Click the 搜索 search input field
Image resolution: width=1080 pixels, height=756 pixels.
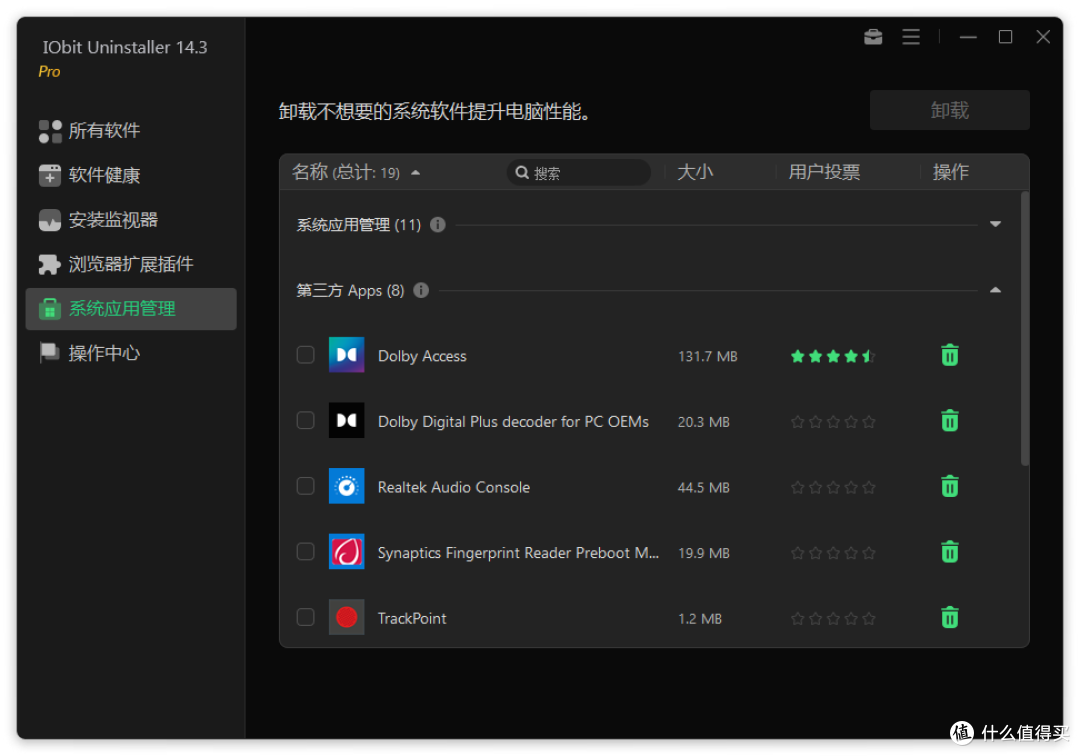pyautogui.click(x=579, y=173)
